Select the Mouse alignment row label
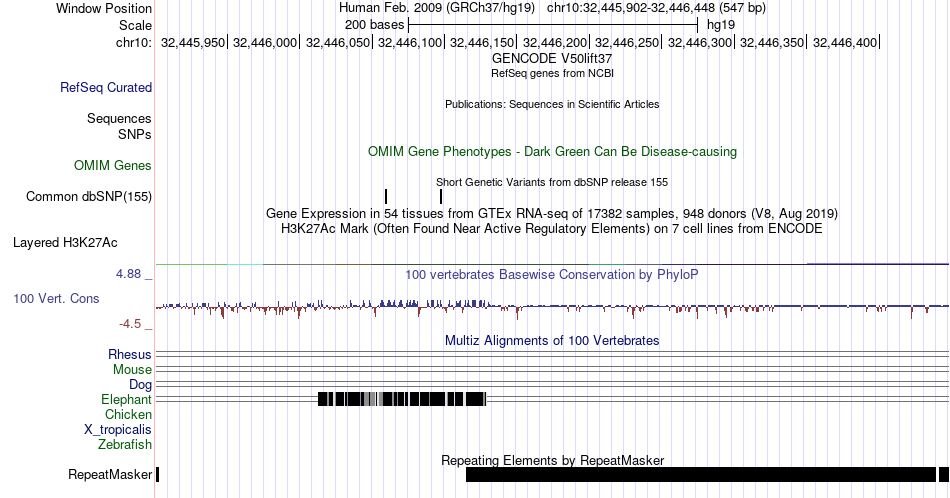 pos(132,370)
